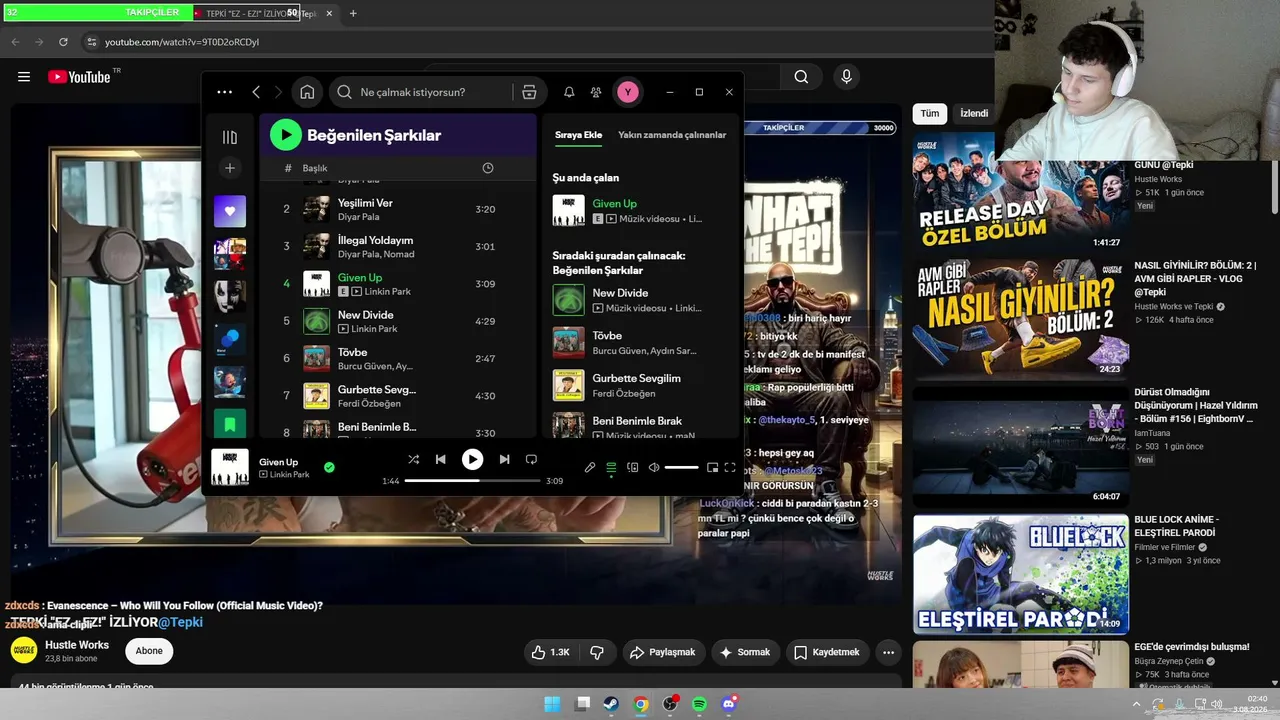Click the Spotify play/pause button

tap(472, 459)
